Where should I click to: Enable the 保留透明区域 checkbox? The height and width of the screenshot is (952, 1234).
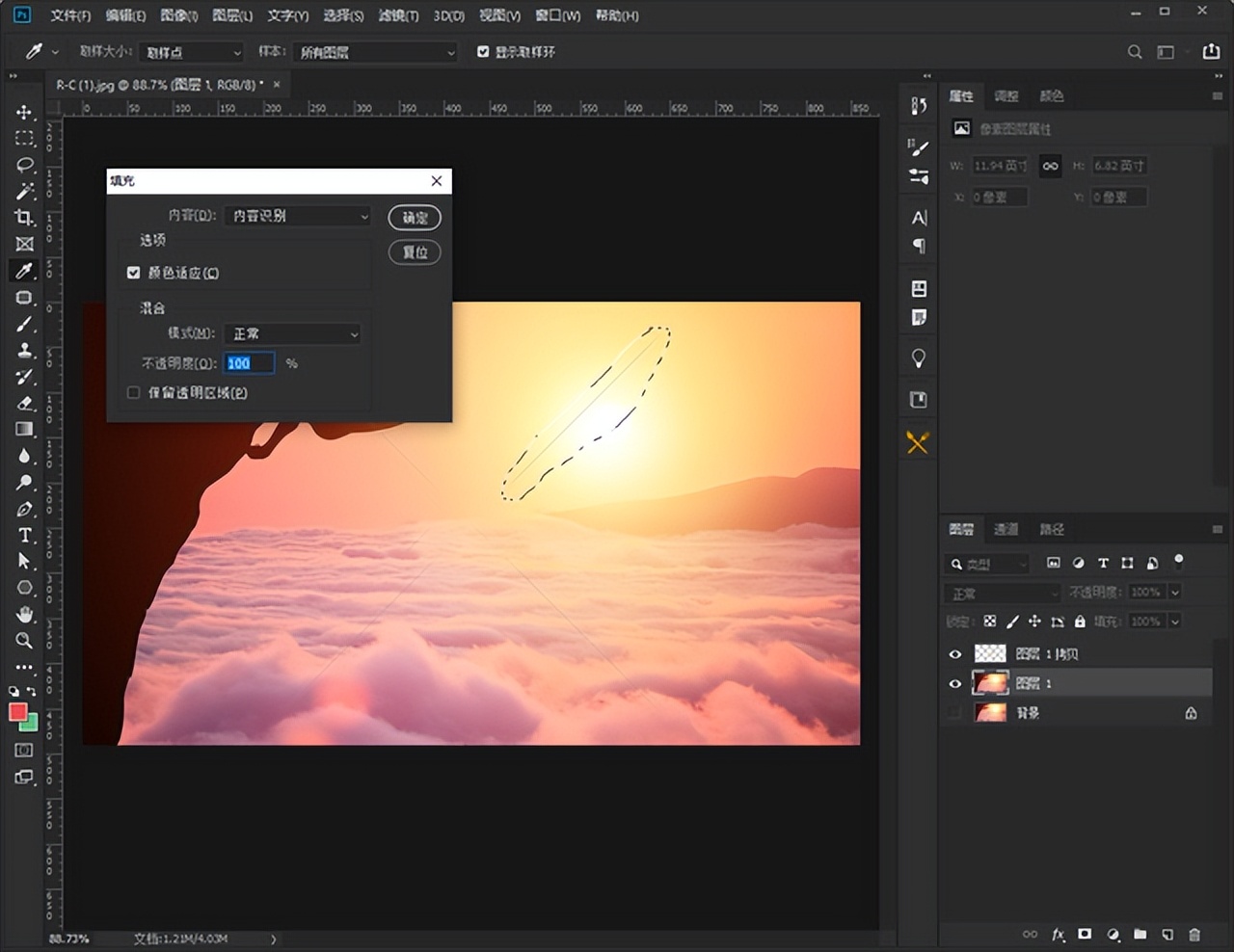pyautogui.click(x=134, y=392)
